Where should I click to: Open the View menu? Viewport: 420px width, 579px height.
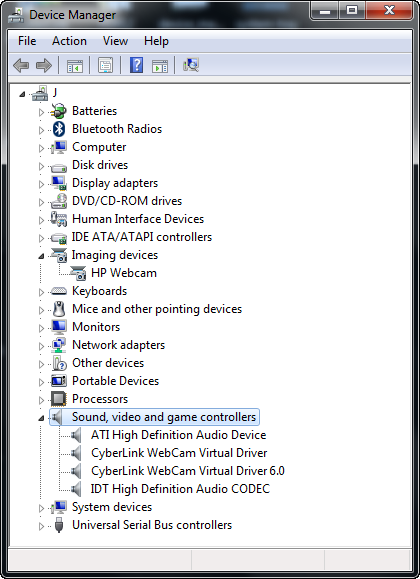coord(116,41)
